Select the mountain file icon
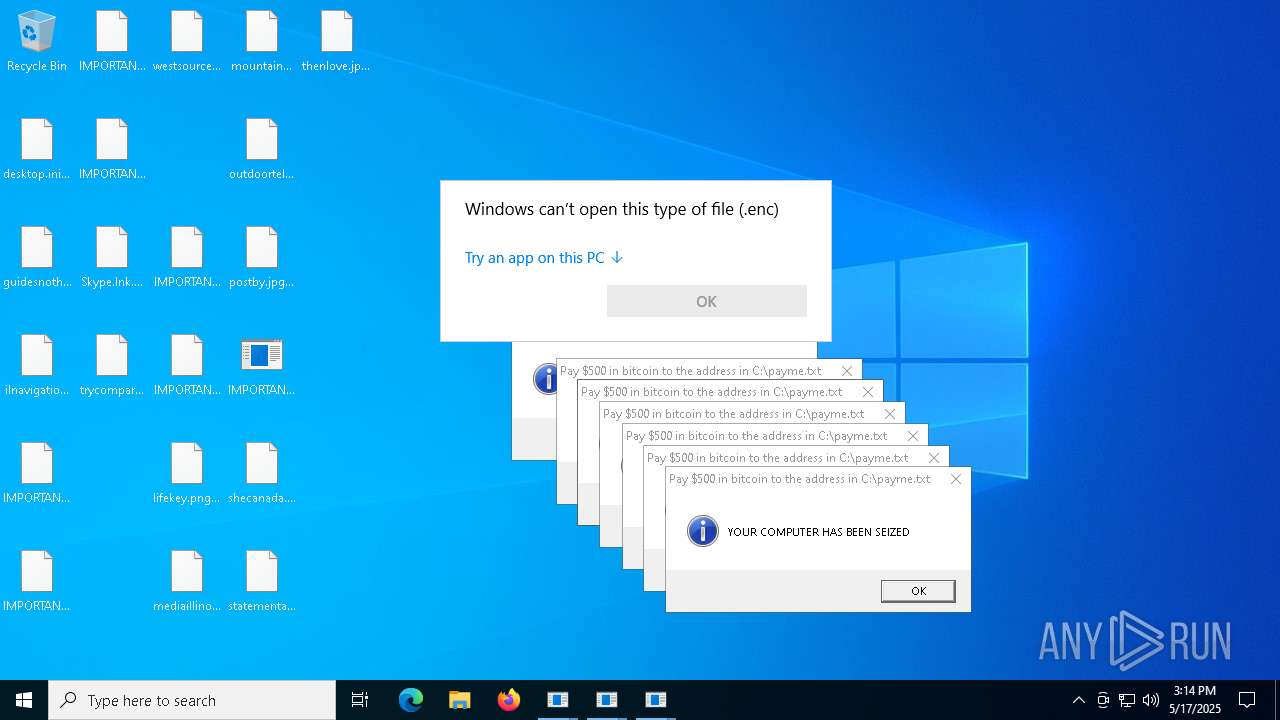 [262, 41]
